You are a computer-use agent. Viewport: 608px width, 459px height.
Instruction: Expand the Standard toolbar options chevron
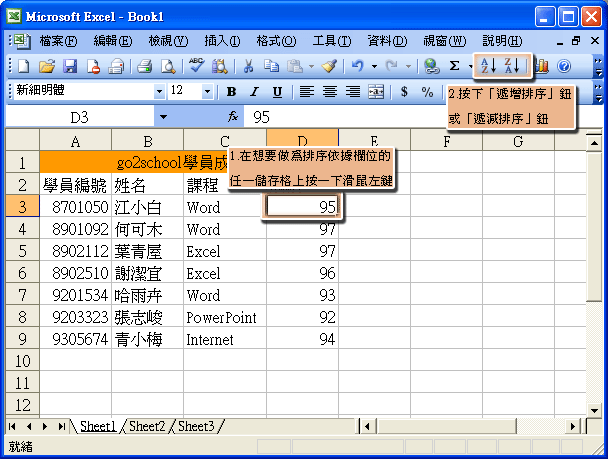point(598,67)
